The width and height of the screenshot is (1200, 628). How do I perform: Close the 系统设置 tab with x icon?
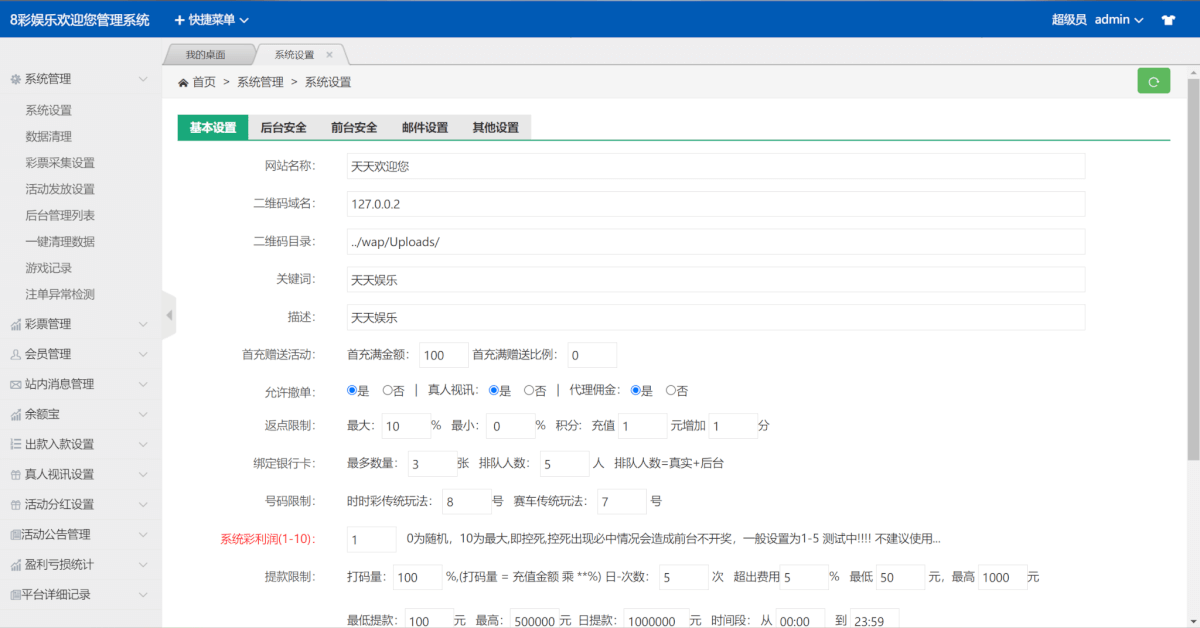[x=329, y=55]
